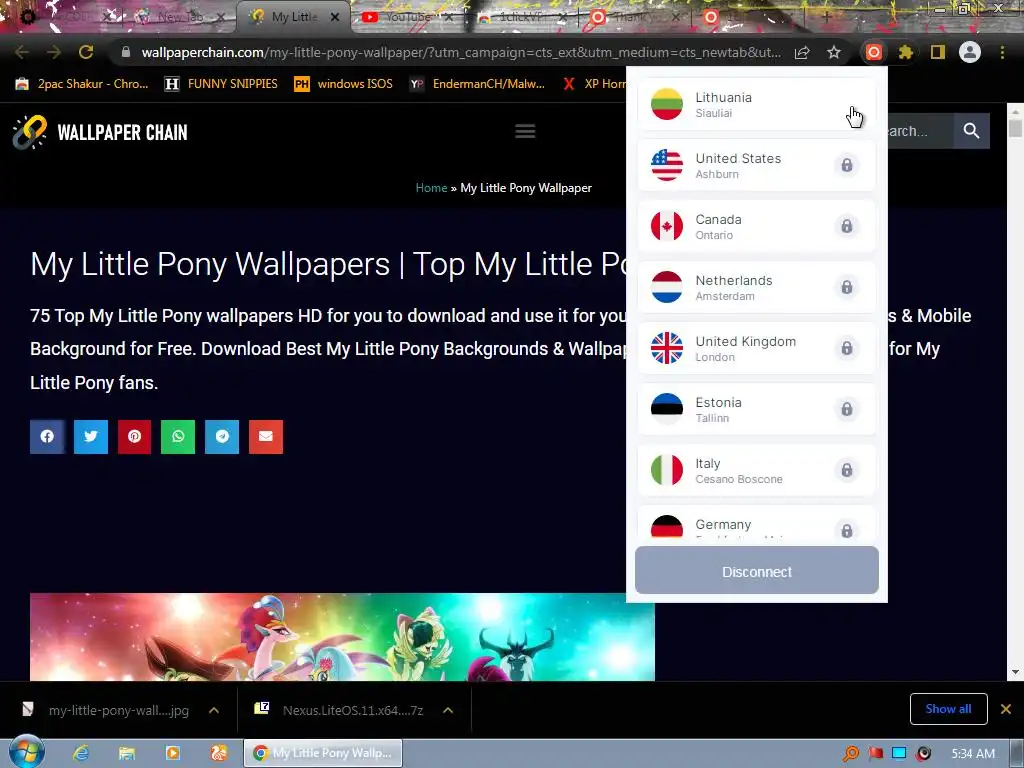Click Show all downloads

[948, 709]
